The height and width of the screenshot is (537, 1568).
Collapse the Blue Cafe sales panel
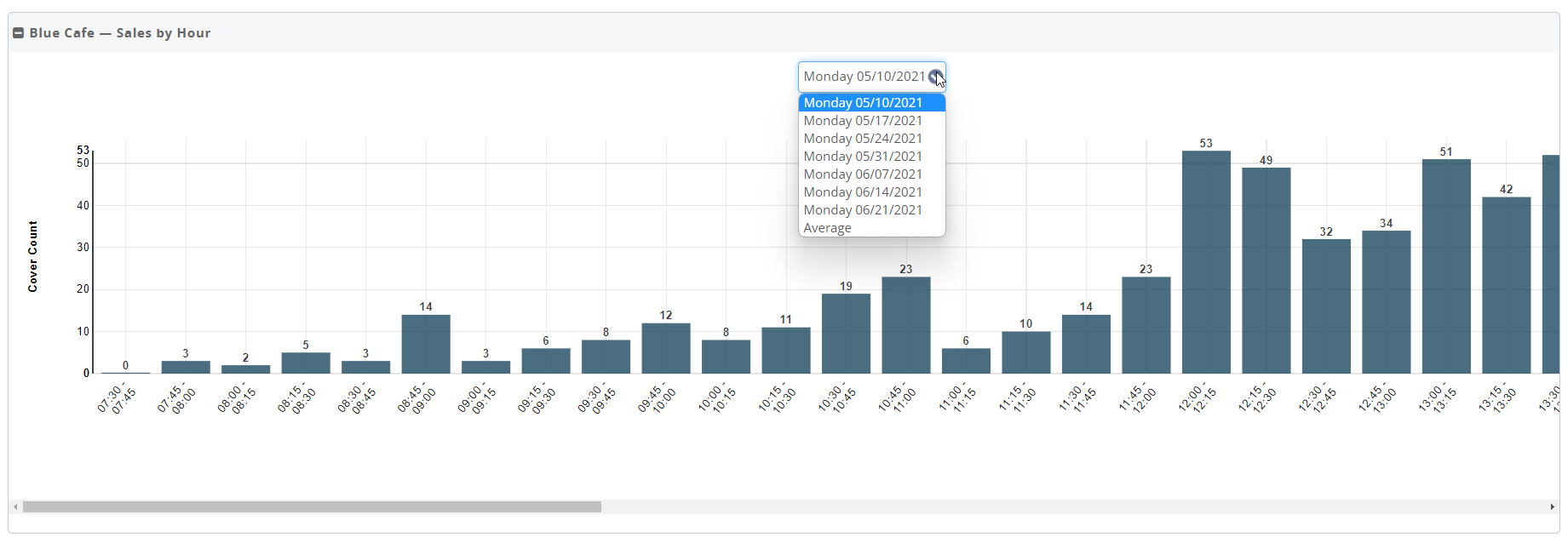coord(18,33)
